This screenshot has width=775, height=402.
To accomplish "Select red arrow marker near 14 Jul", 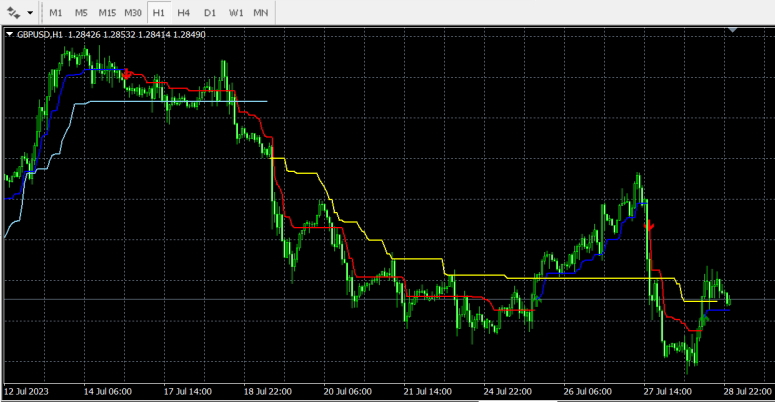I will click(127, 73).
